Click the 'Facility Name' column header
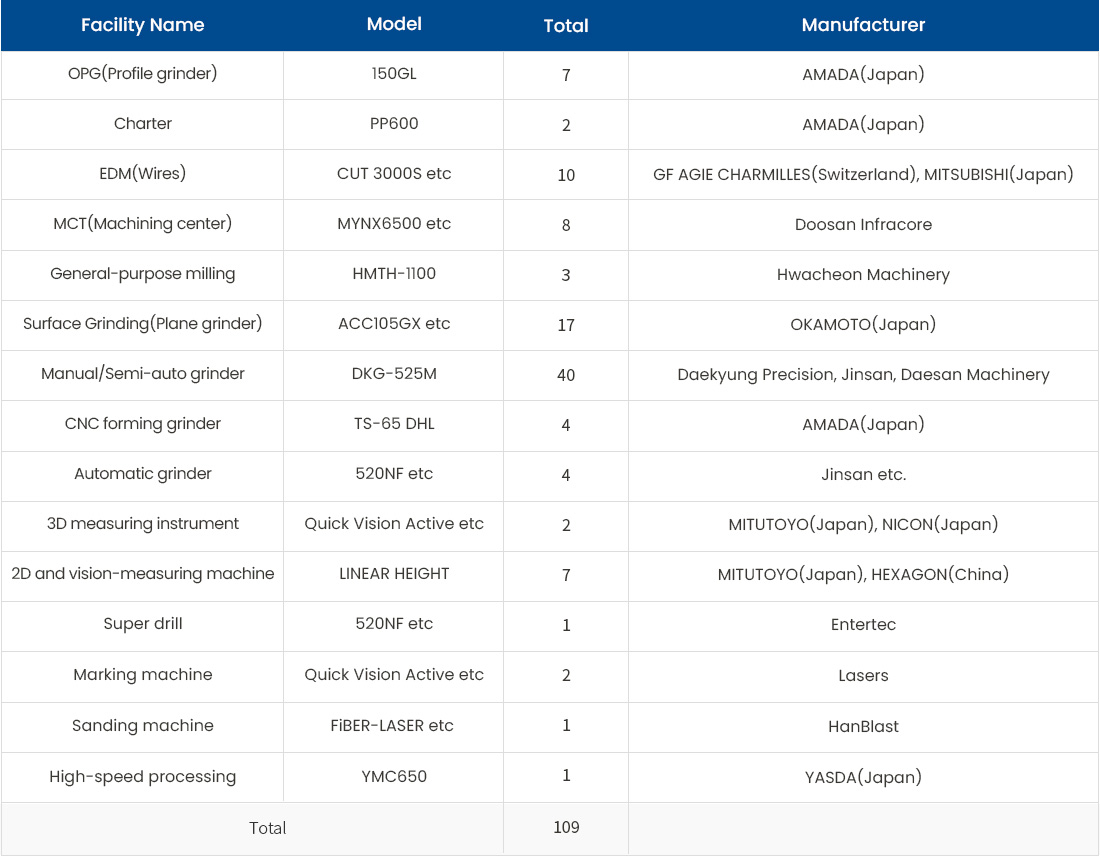Viewport: 1100px width, 858px height. click(142, 25)
